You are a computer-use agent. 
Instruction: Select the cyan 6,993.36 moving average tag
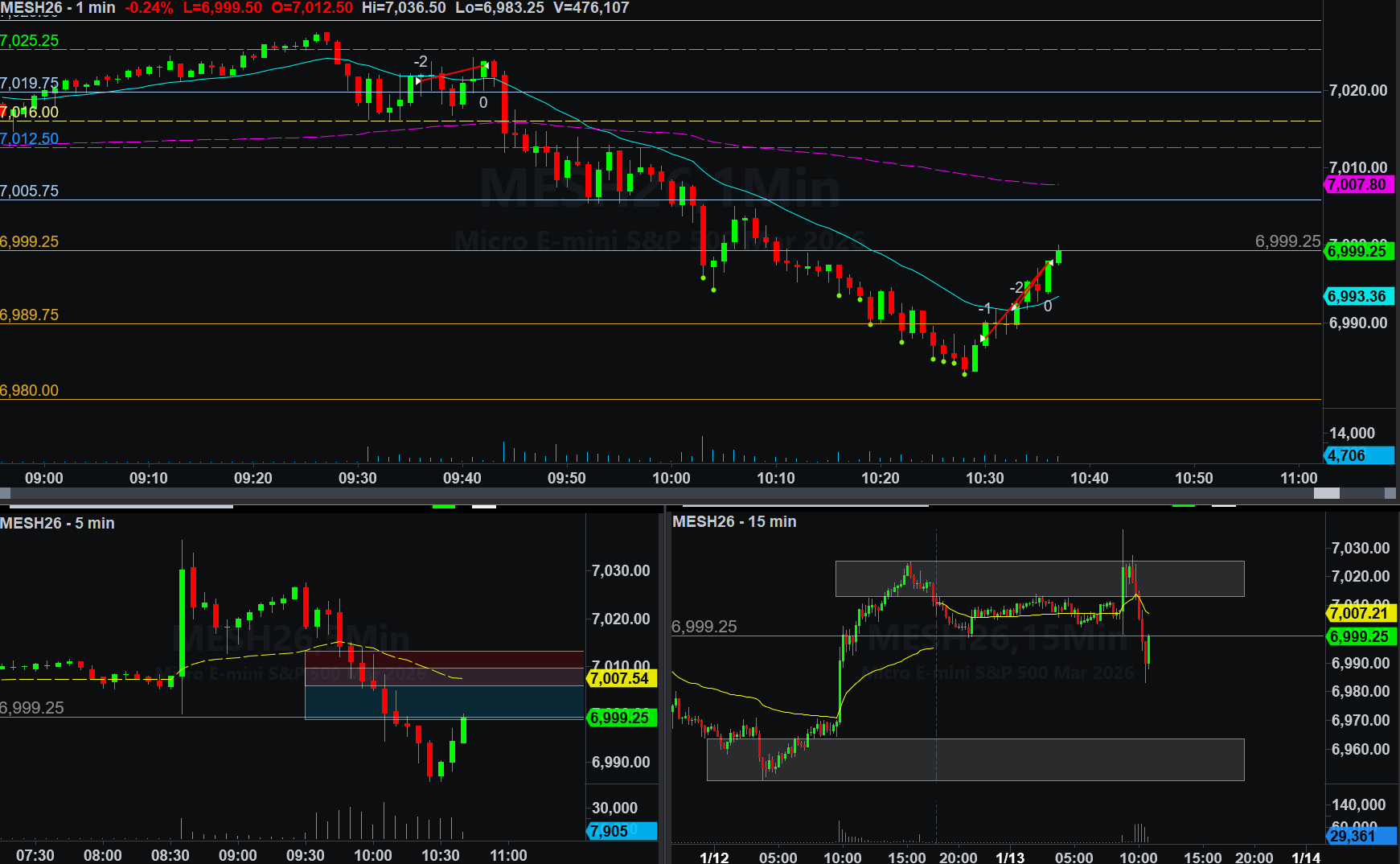[1358, 297]
